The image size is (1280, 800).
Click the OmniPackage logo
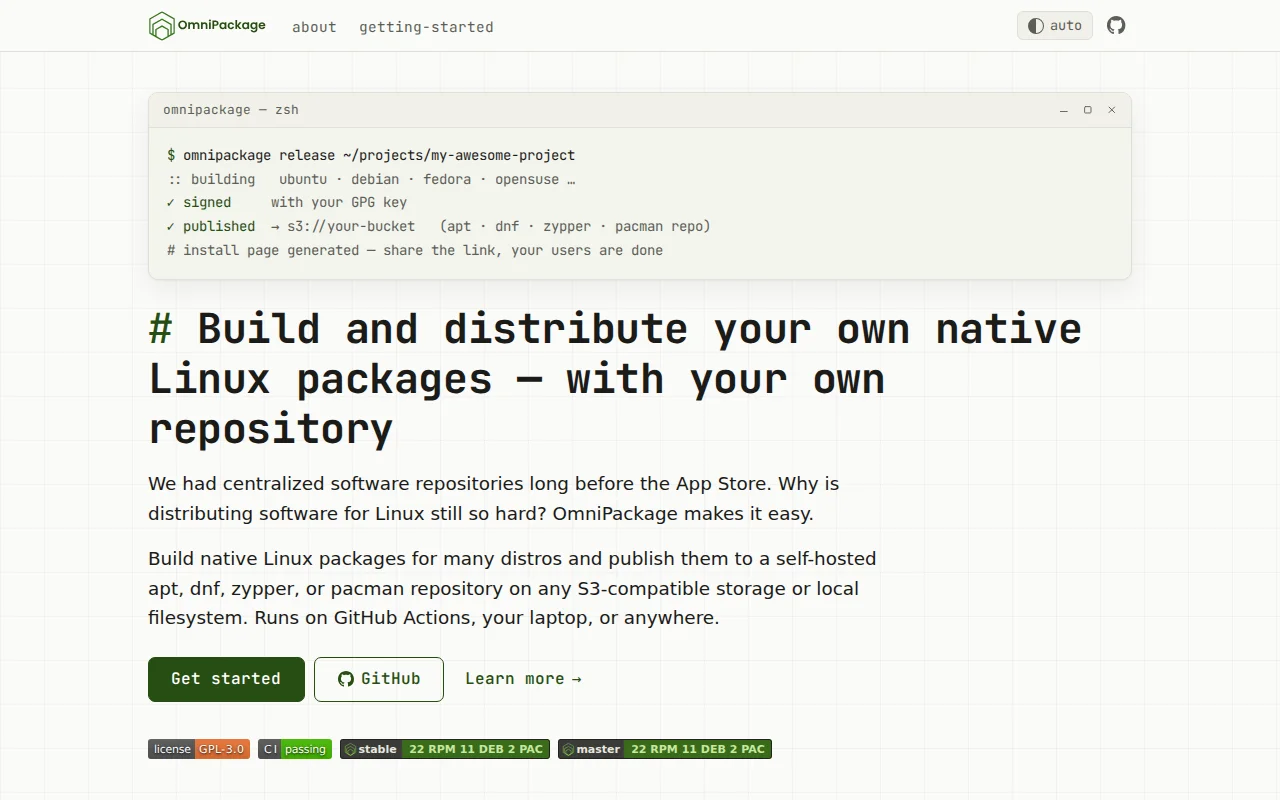tap(207, 26)
